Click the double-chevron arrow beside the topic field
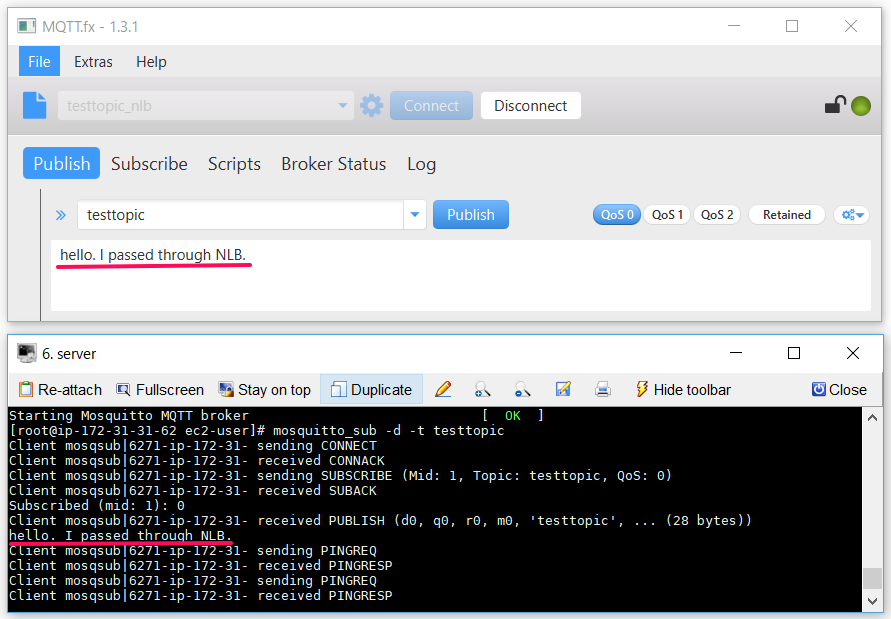891x619 pixels. [61, 215]
